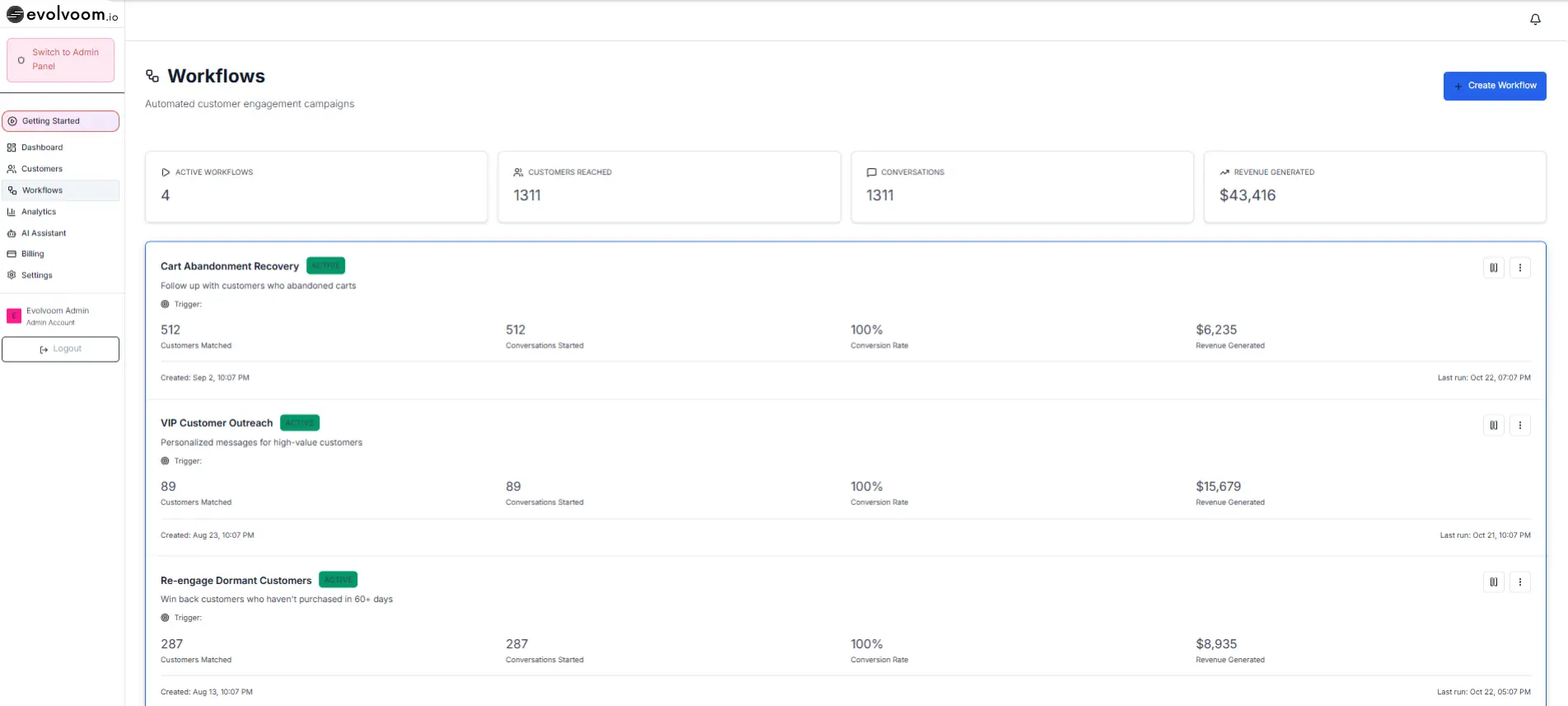Click the Getting Started play icon

12,121
